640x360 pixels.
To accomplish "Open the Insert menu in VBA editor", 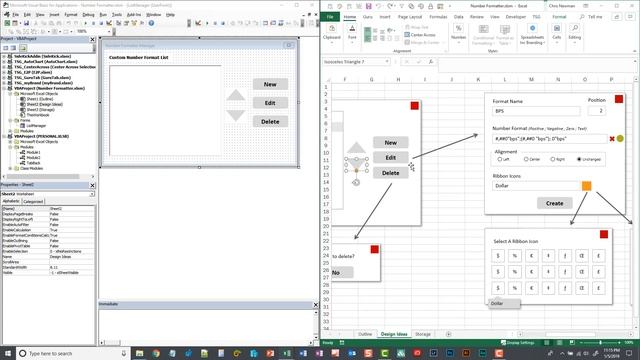I will coord(54,15).
